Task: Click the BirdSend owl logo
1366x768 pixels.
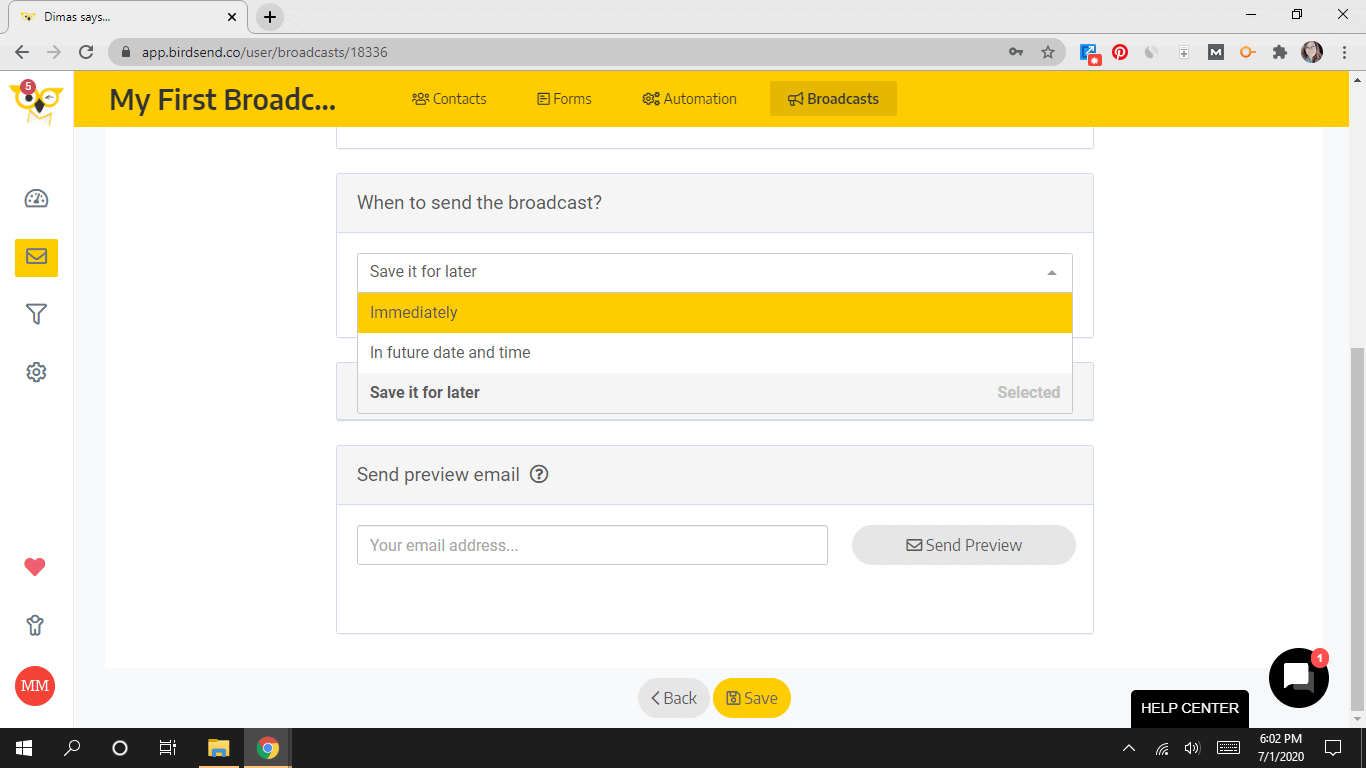Action: (36, 102)
